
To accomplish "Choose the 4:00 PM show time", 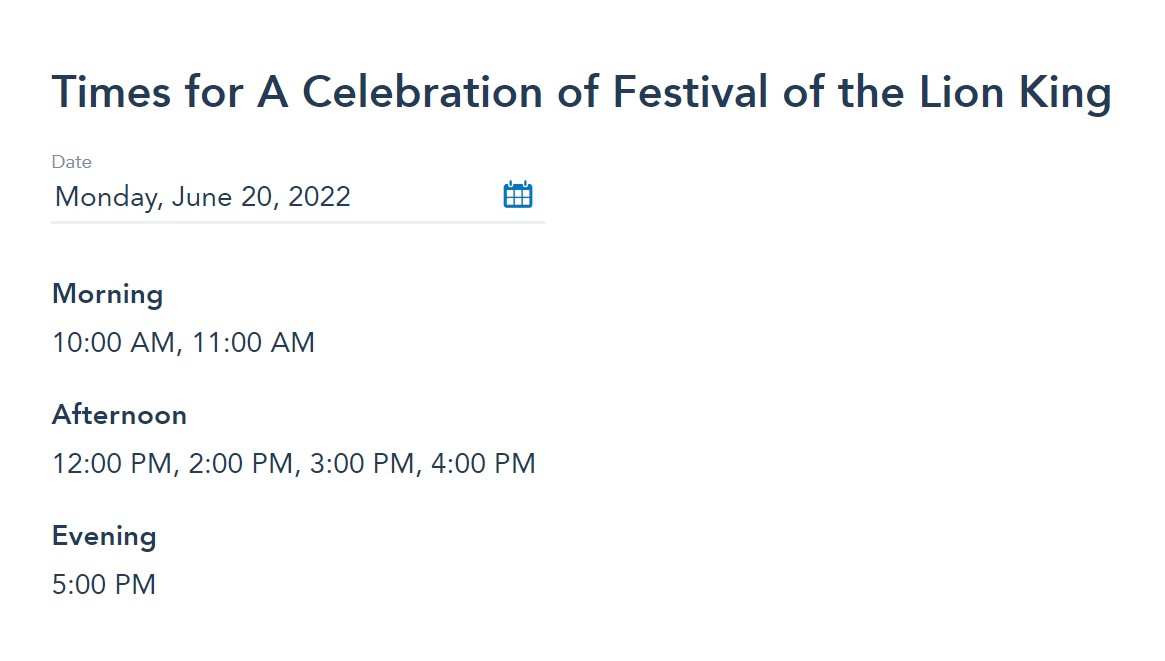I will (x=483, y=463).
